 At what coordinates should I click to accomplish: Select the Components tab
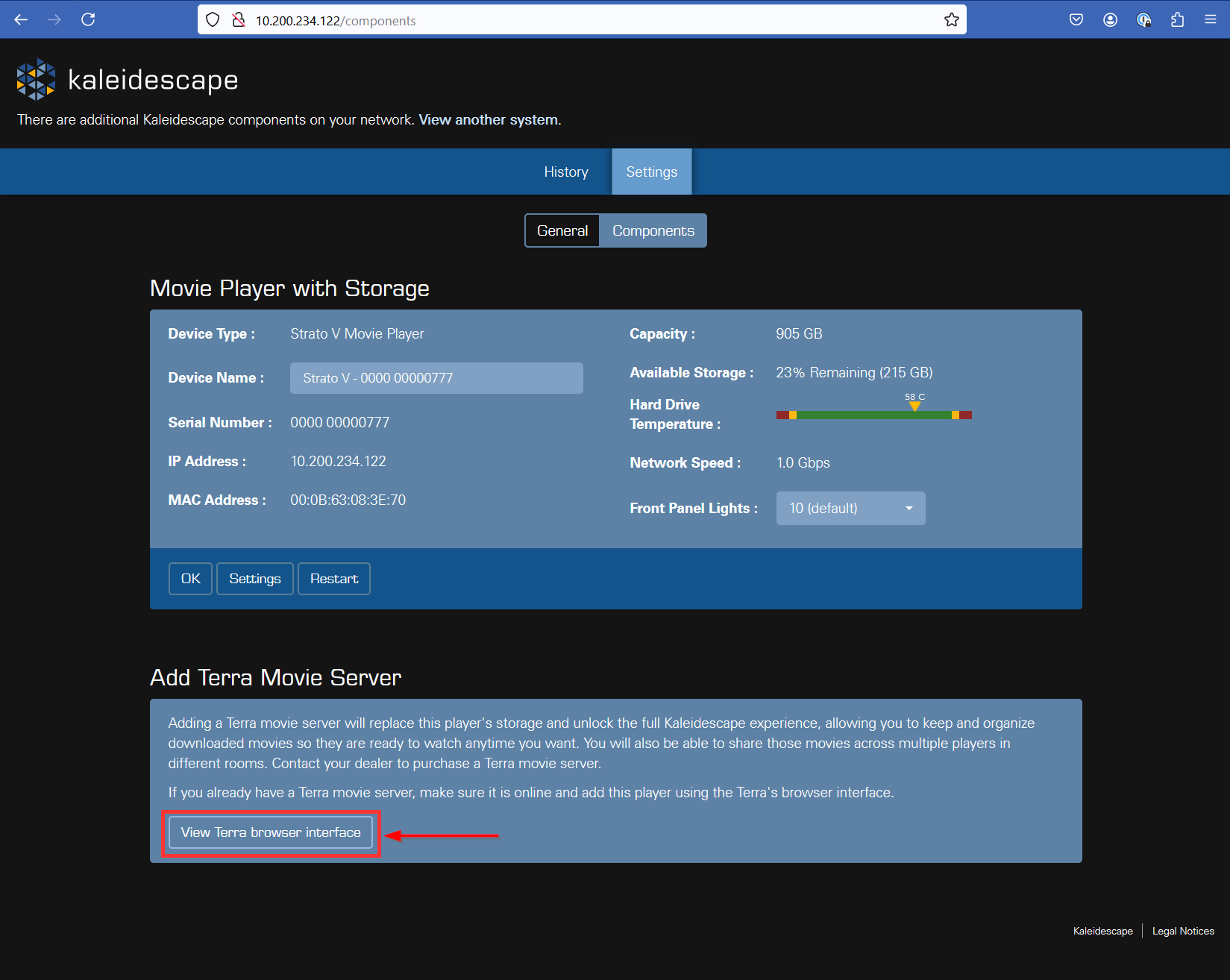coord(653,230)
